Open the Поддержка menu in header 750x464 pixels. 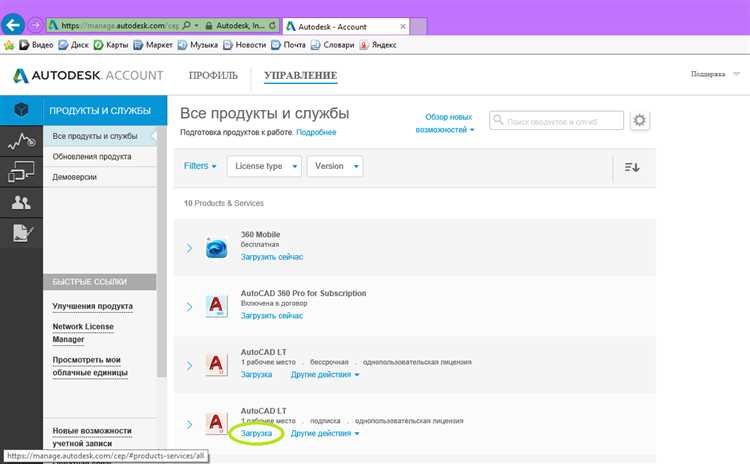click(715, 74)
